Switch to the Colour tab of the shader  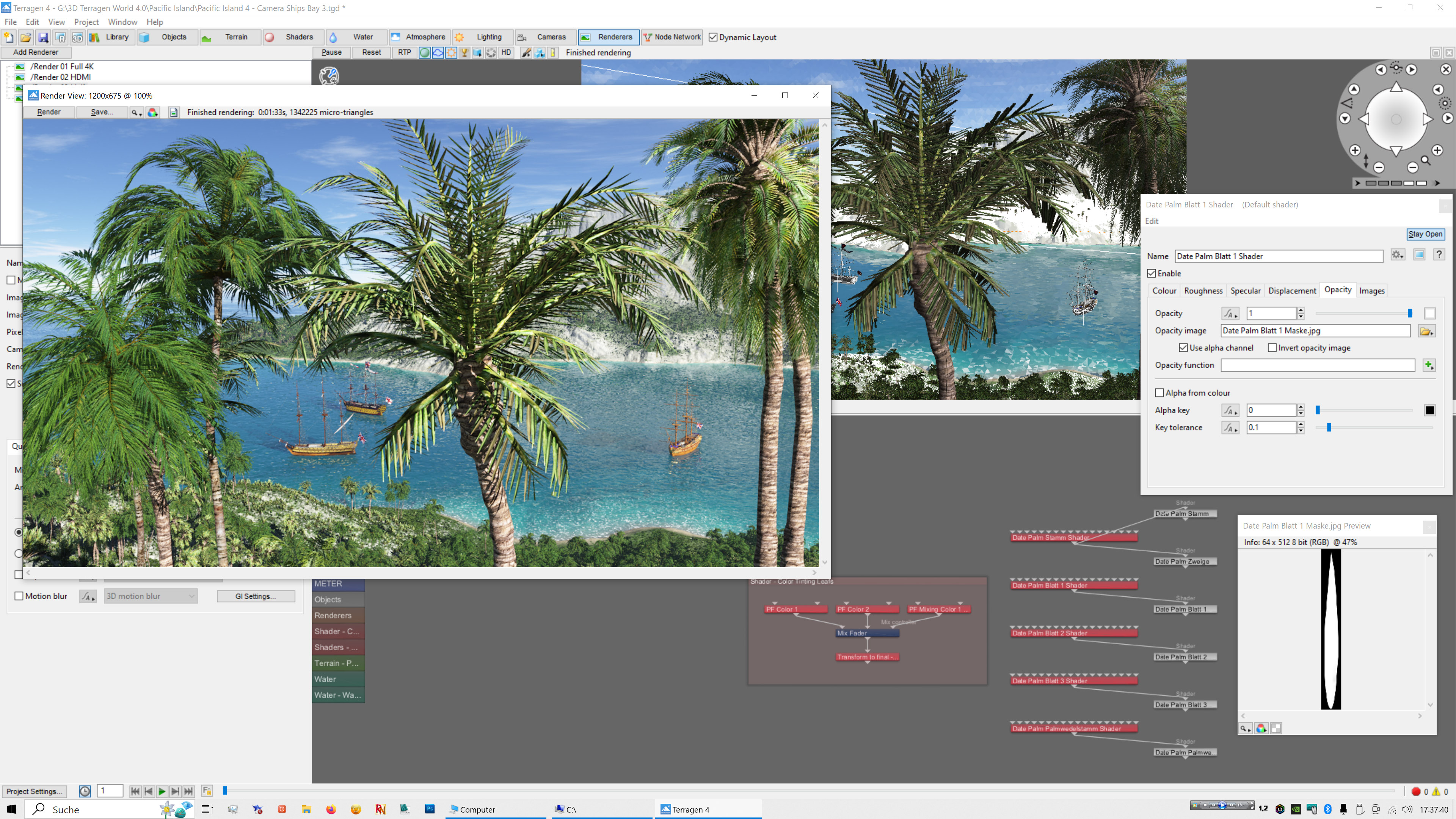pyautogui.click(x=1164, y=290)
